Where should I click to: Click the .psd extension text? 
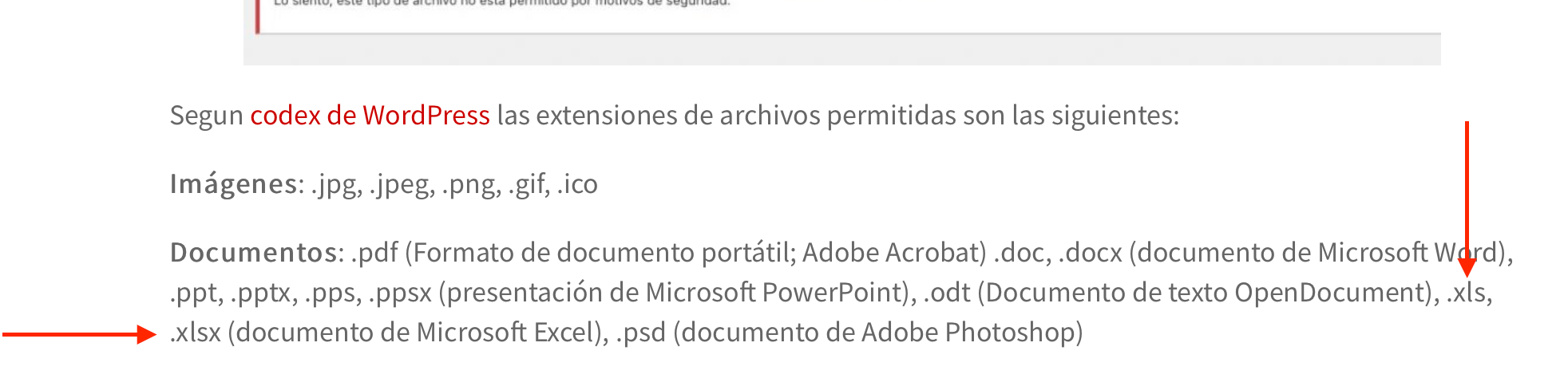[x=640, y=333]
